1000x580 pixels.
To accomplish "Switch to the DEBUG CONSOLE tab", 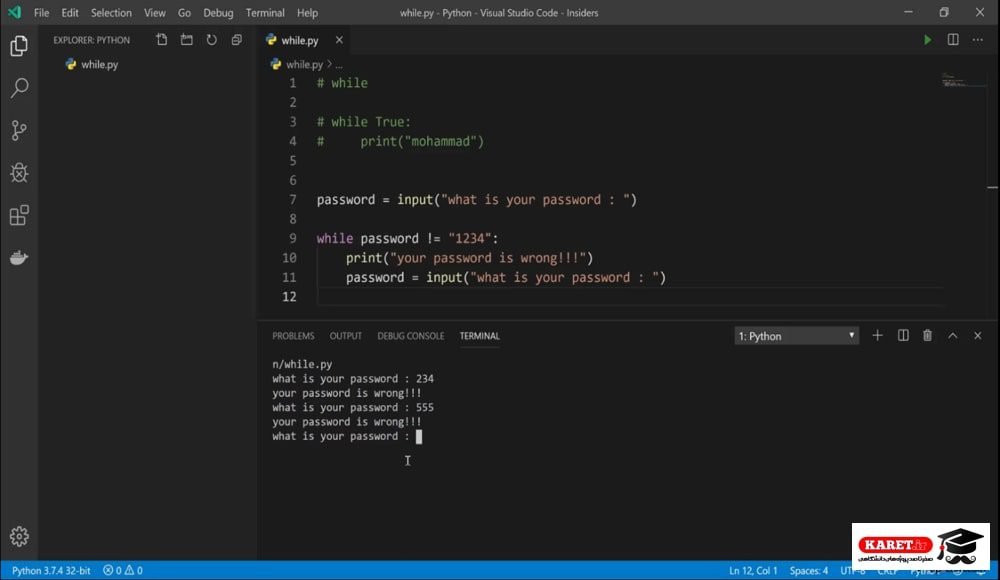I will [411, 336].
